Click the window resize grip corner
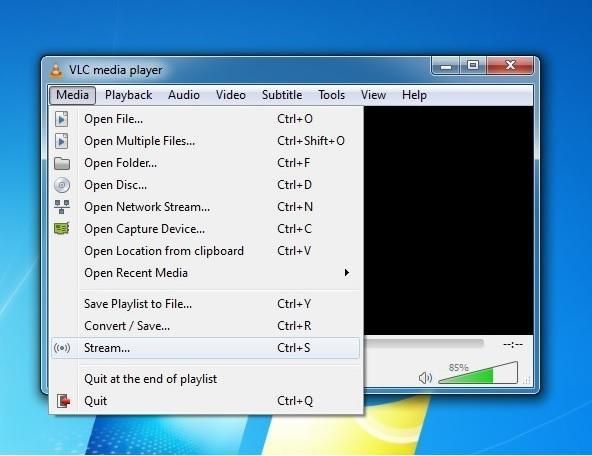Image resolution: width=592 pixels, height=456 pixels. [x=527, y=381]
